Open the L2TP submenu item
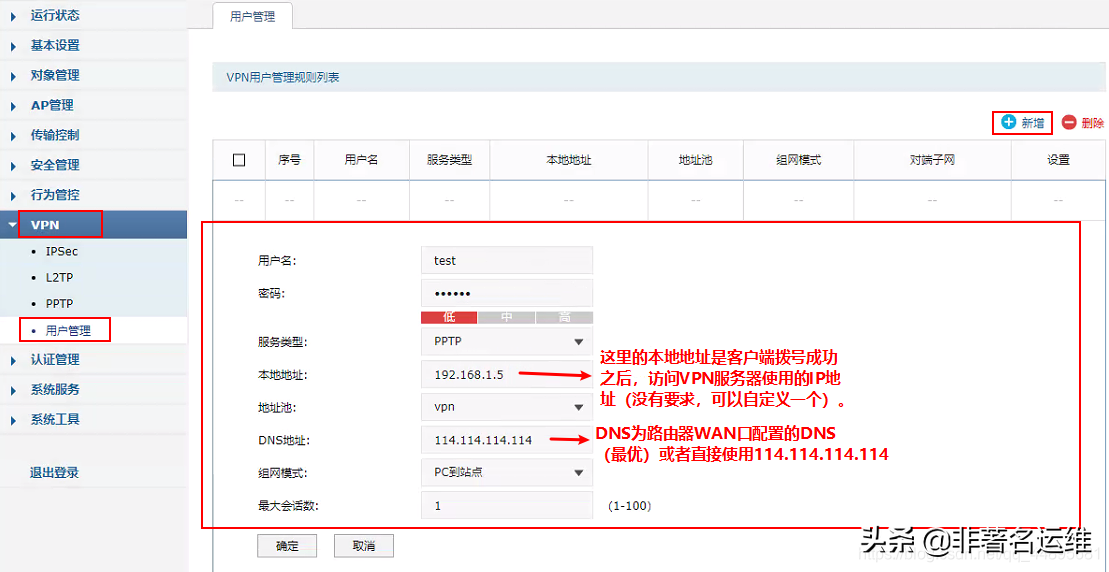Viewport: 1109px width, 572px height. (x=59, y=277)
